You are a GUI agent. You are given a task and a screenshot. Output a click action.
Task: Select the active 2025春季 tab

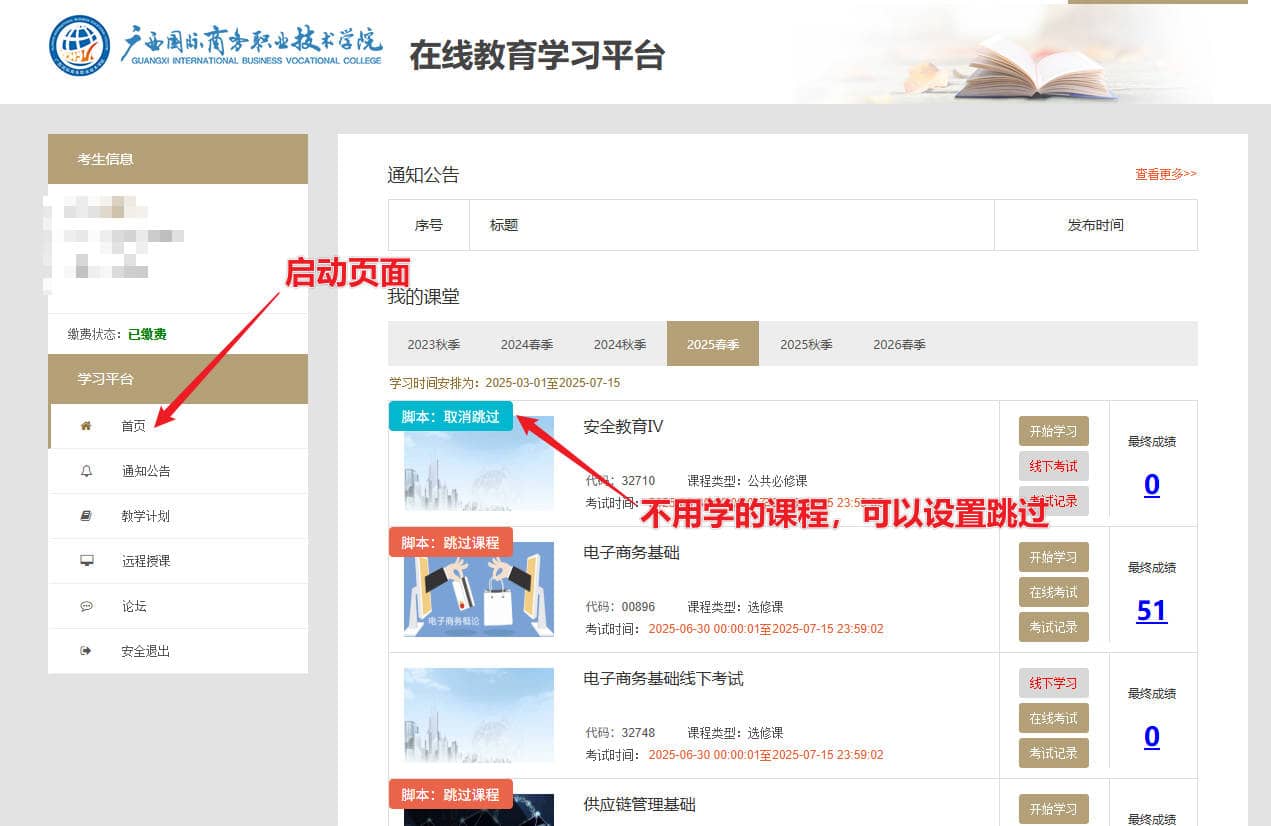(713, 344)
